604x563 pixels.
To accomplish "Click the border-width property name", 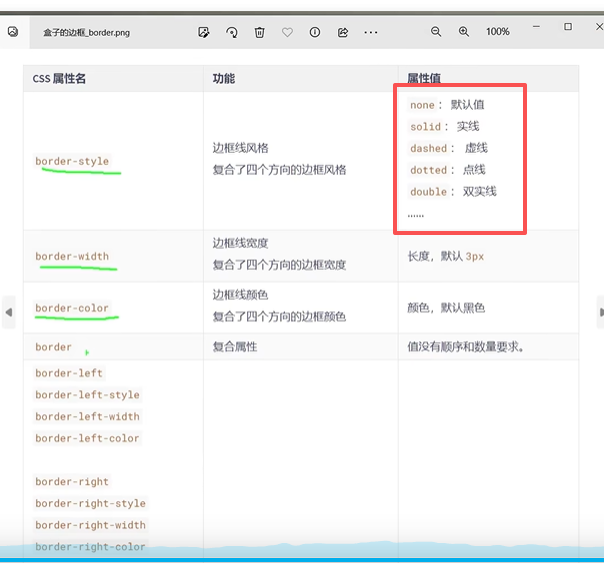I will pyautogui.click(x=72, y=256).
